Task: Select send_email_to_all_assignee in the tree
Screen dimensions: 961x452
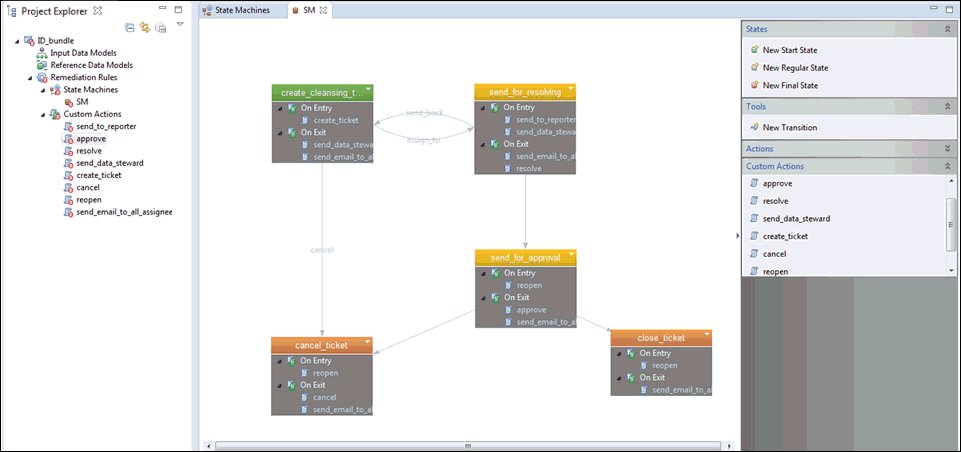Action: click(x=124, y=212)
